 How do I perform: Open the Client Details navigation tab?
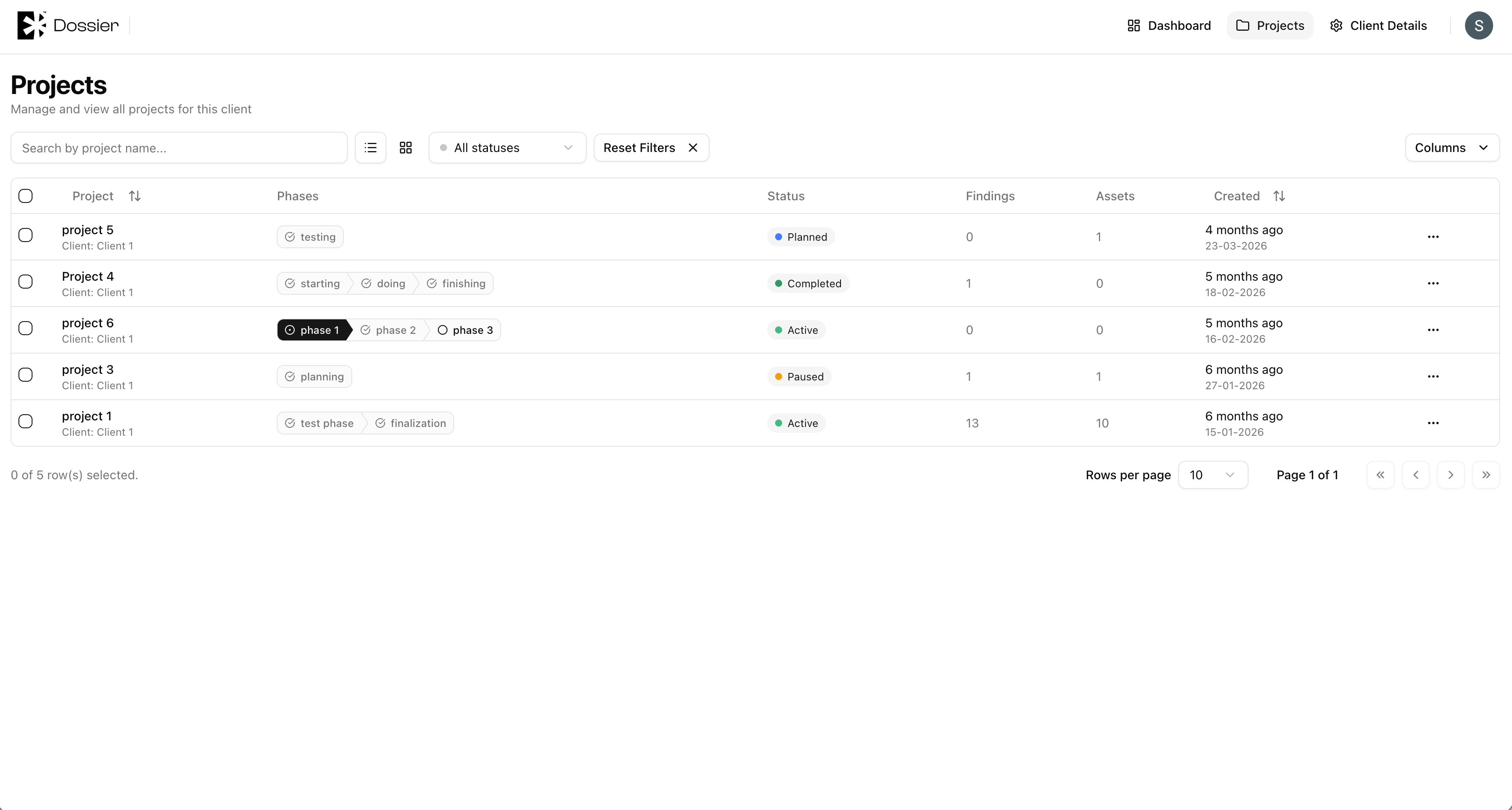[x=1378, y=25]
